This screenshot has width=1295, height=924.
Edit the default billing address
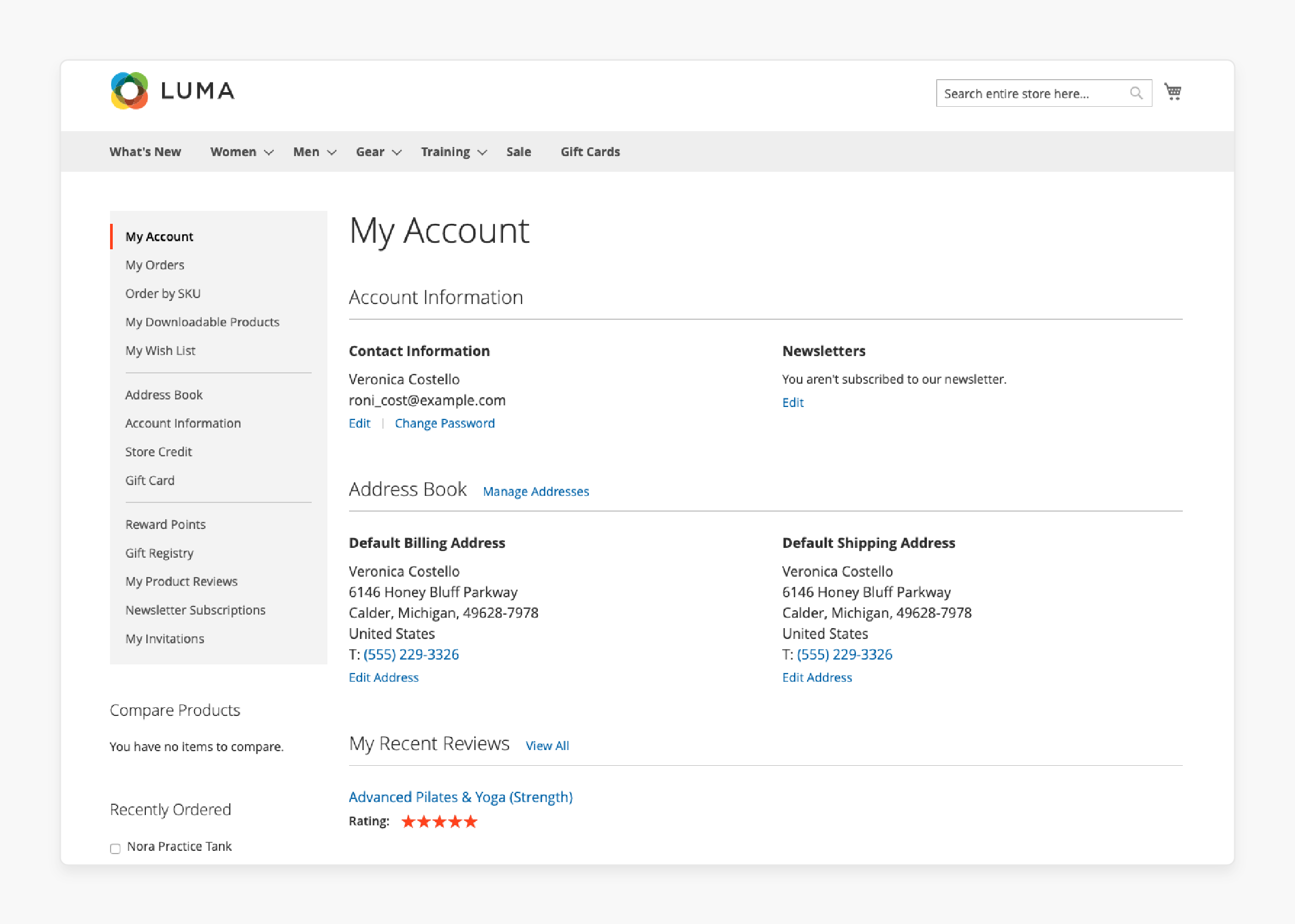383,677
